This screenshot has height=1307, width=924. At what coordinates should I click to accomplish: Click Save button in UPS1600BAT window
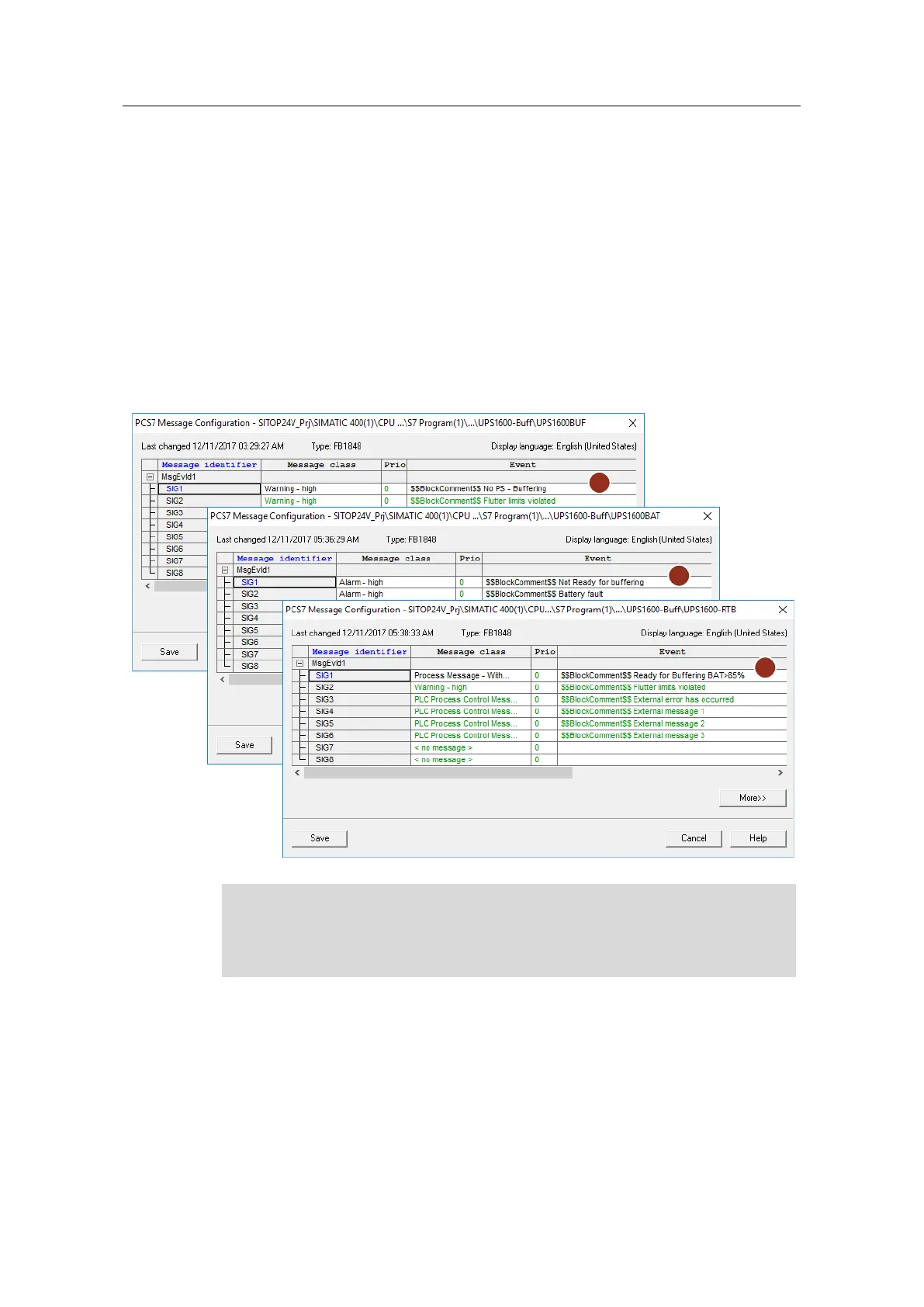244,745
